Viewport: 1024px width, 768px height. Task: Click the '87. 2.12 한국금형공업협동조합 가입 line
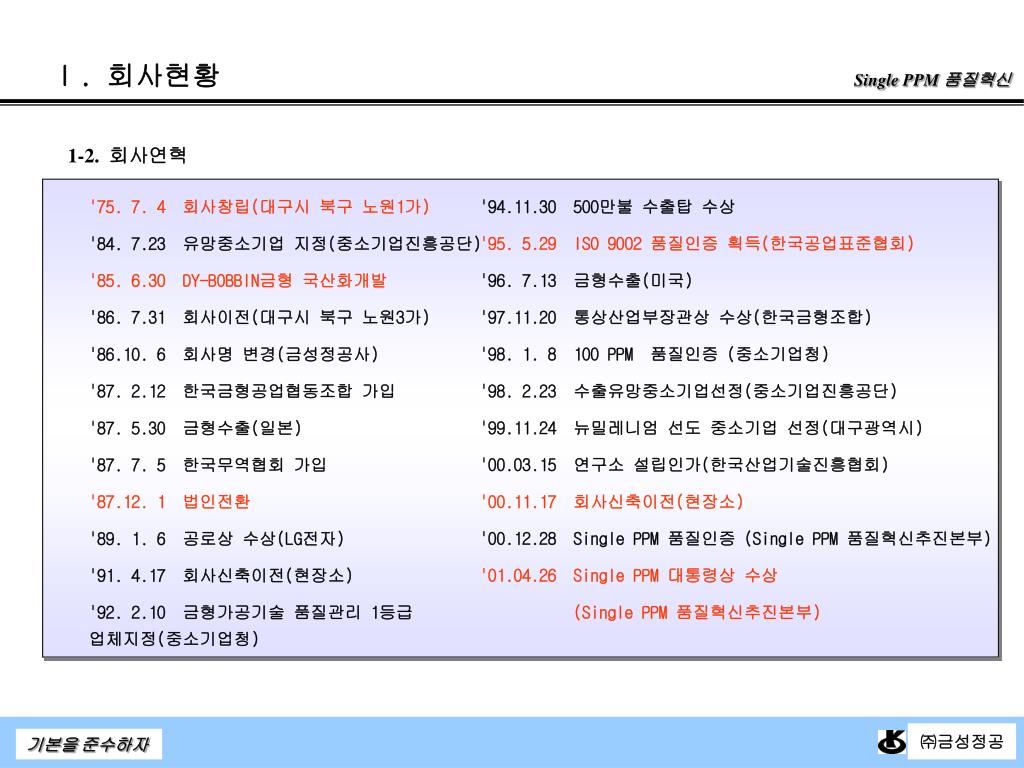point(242,391)
